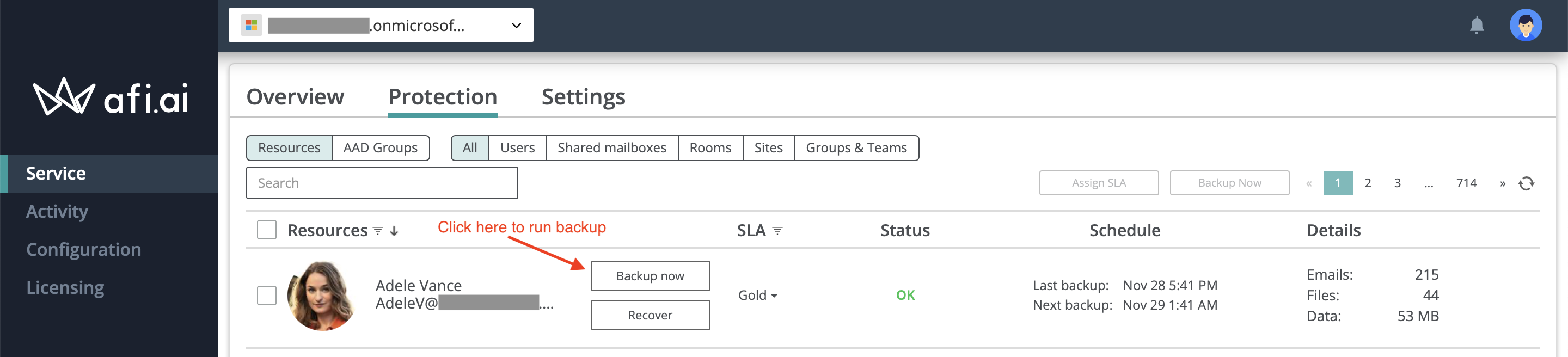The width and height of the screenshot is (1568, 357).
Task: Open Service in the sidebar
Action: pos(109,174)
